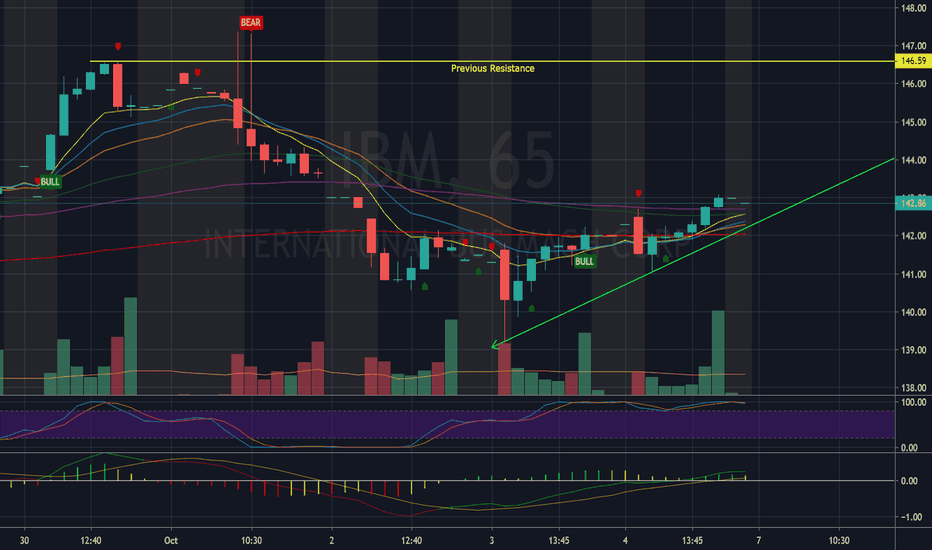Click the 141.00 price axis label
The width and height of the screenshot is (932, 550).
[x=913, y=274]
